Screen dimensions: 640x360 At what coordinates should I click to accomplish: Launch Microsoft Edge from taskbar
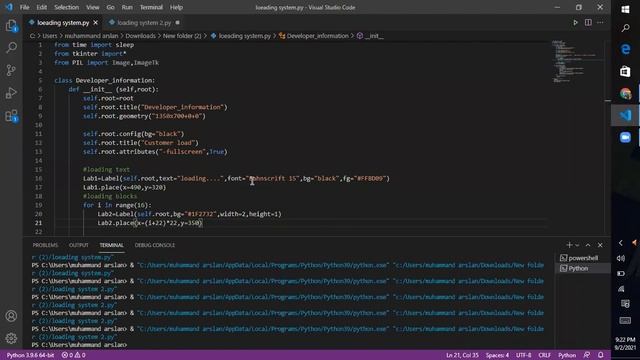tap(625, 49)
